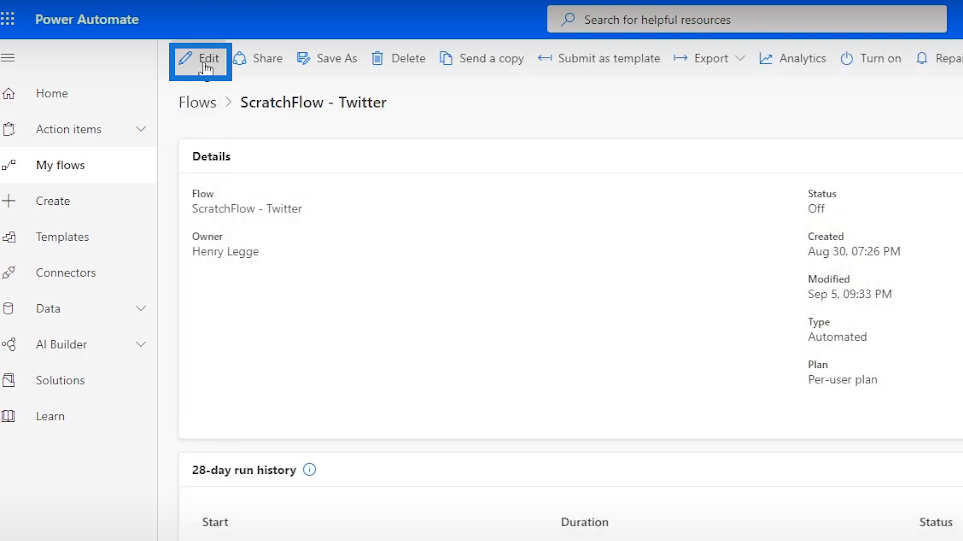The height and width of the screenshot is (541, 963).
Task: Click the Analytics button label
Action: coord(803,58)
